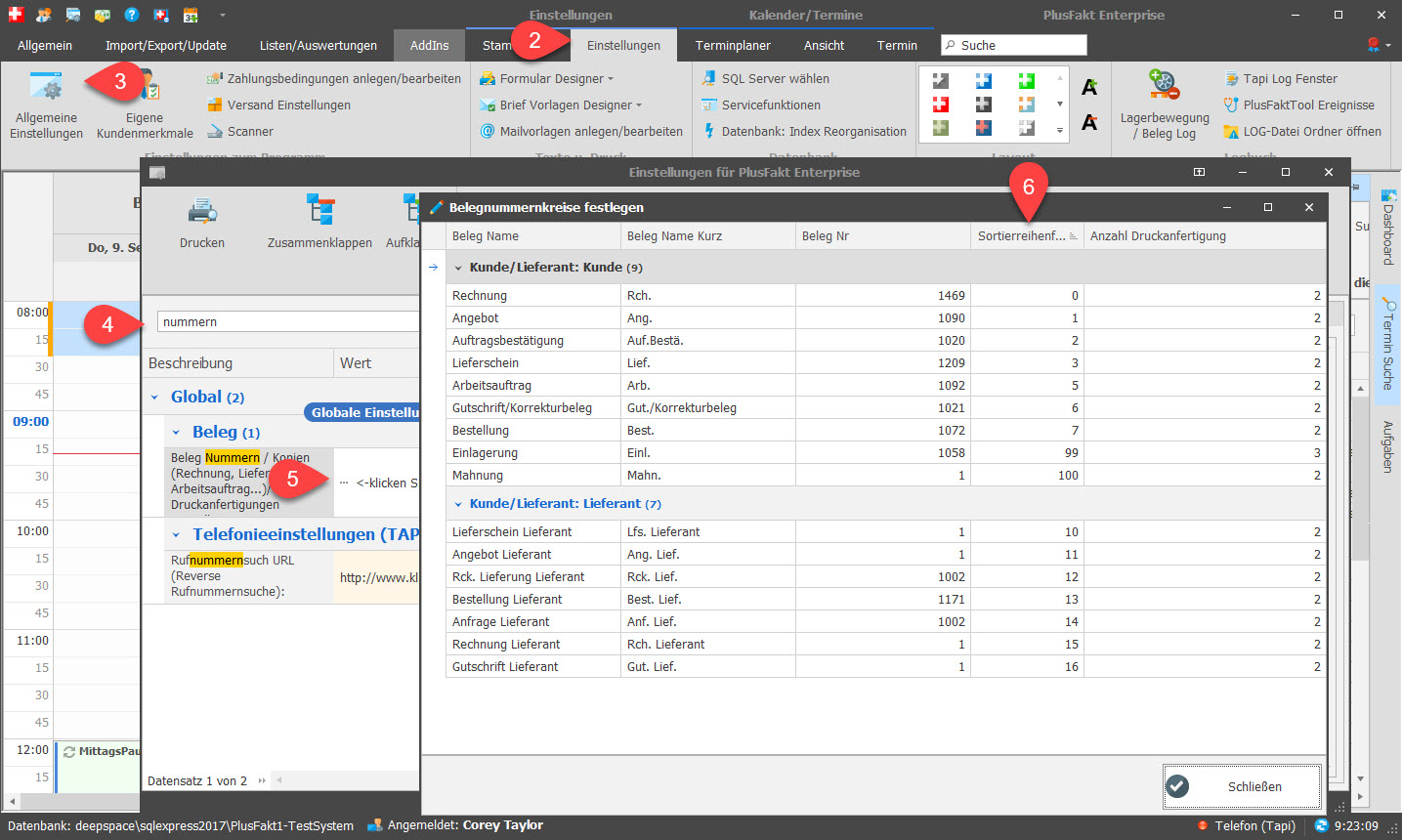Open the Aufgaben side panel tab

1388,446
